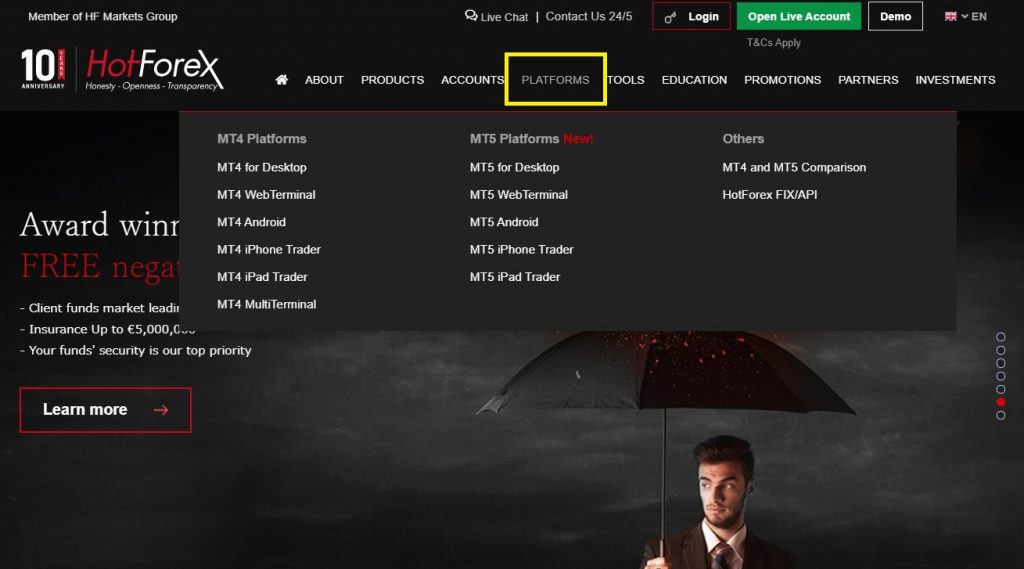Click the Demo button
This screenshot has height=569, width=1024.
895,16
